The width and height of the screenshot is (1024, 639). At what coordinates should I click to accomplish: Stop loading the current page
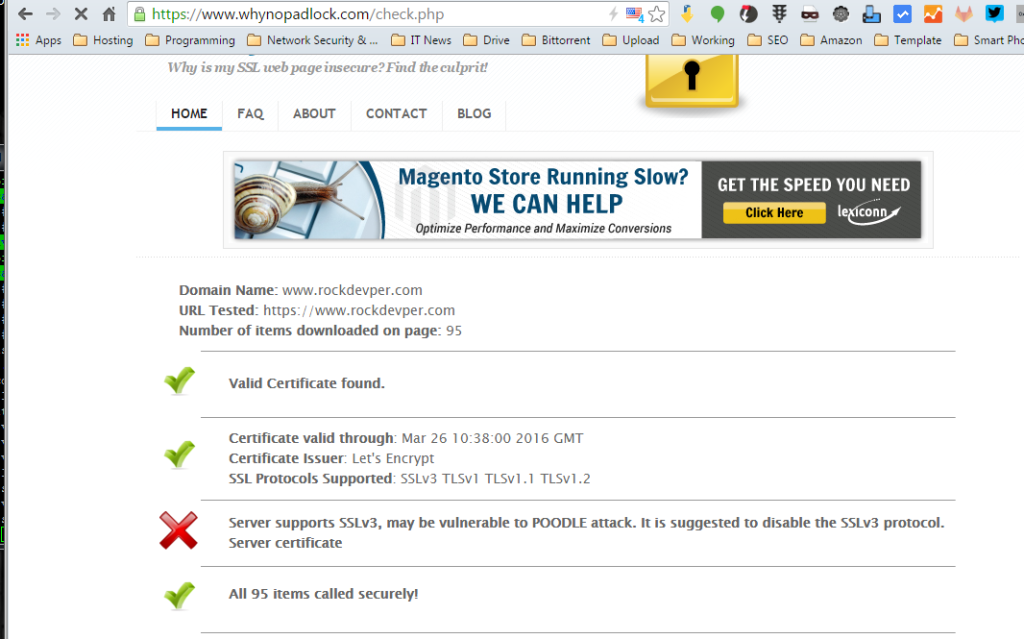pos(80,14)
